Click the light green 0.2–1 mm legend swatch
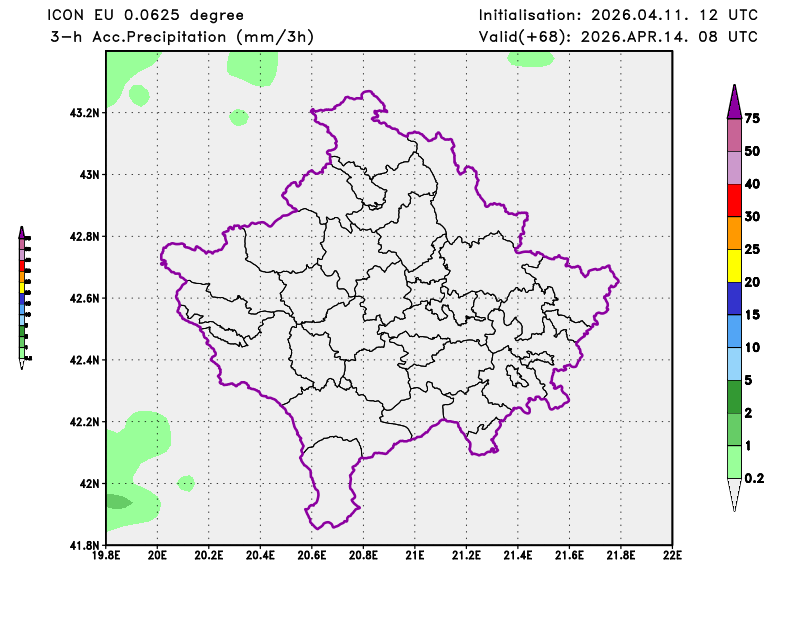 (x=734, y=461)
